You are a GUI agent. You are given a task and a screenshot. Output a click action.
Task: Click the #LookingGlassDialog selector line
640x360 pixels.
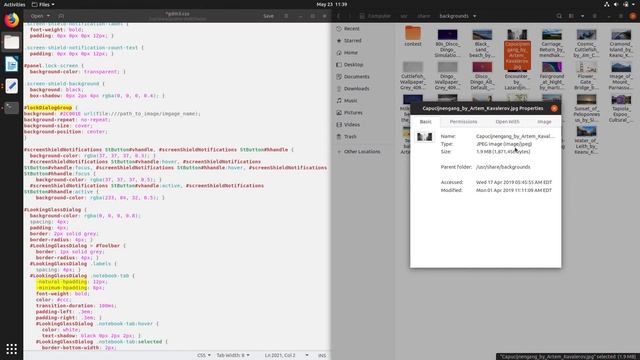55,210
